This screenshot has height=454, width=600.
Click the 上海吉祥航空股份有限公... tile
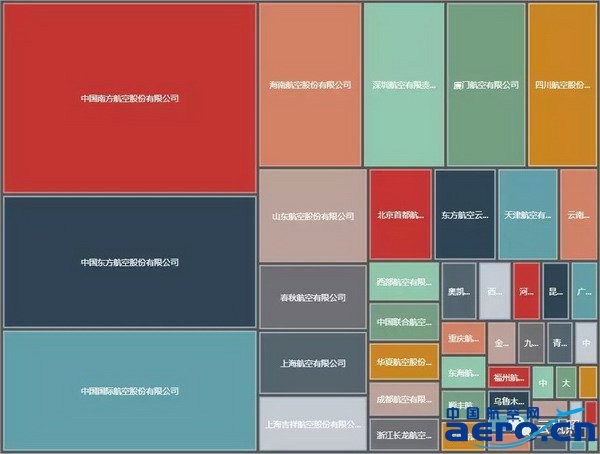pyautogui.click(x=313, y=424)
